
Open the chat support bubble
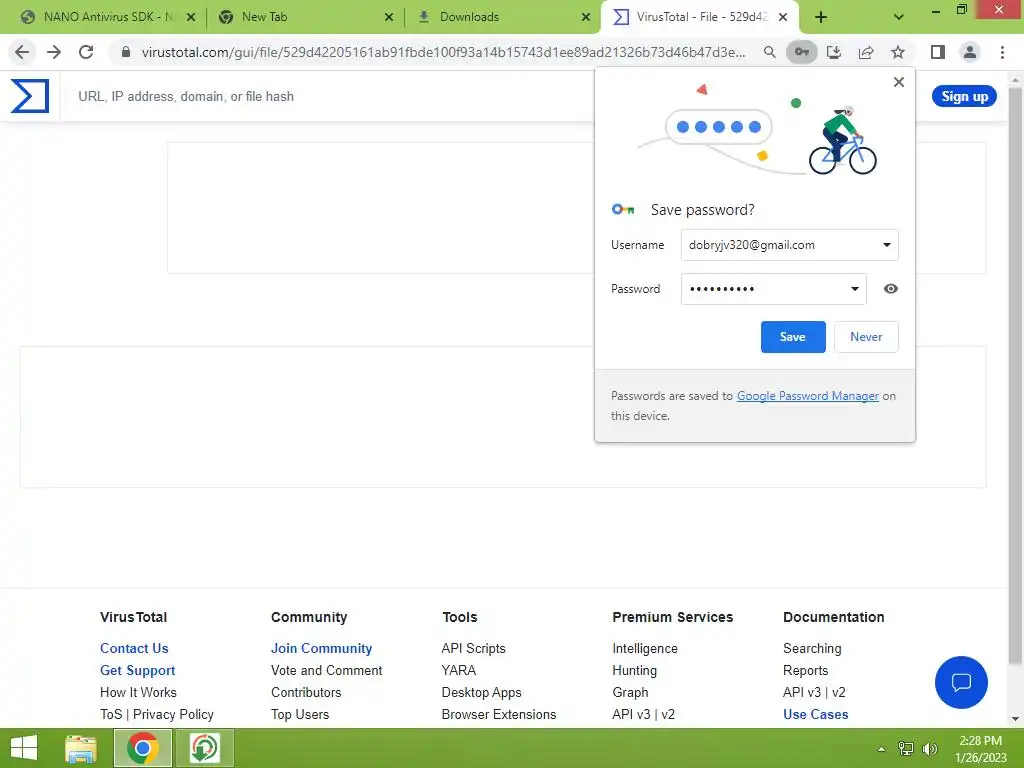click(961, 682)
